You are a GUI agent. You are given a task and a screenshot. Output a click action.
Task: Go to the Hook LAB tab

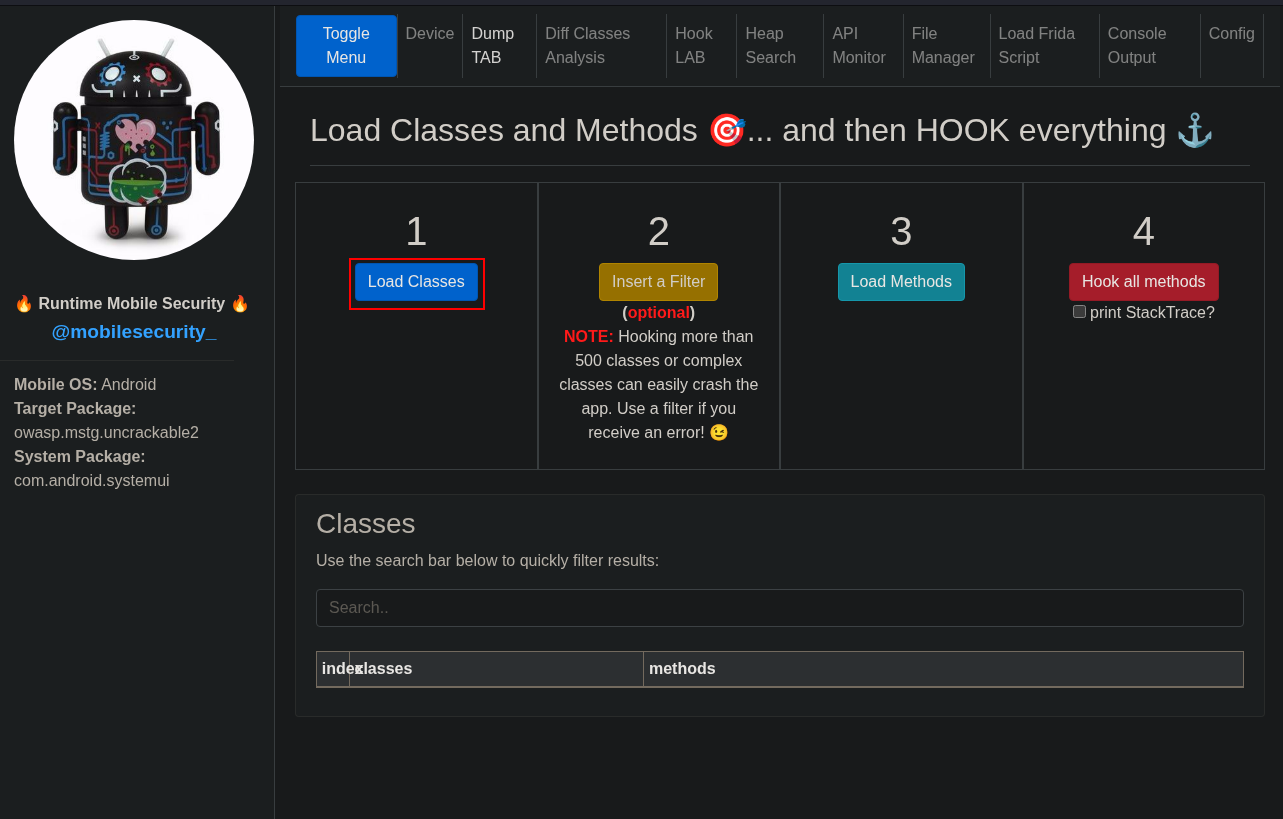pos(694,46)
